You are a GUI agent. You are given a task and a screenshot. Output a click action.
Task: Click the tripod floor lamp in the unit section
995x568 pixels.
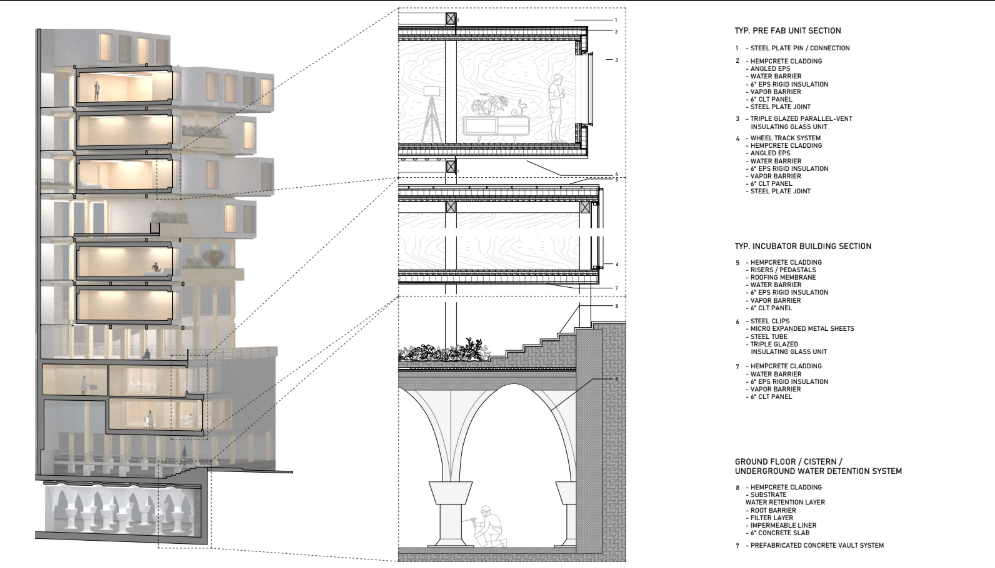pyautogui.click(x=432, y=114)
